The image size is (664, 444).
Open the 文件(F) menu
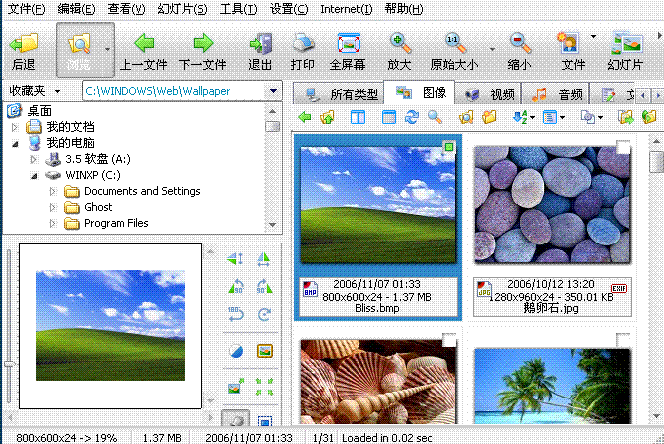pyautogui.click(x=26, y=9)
